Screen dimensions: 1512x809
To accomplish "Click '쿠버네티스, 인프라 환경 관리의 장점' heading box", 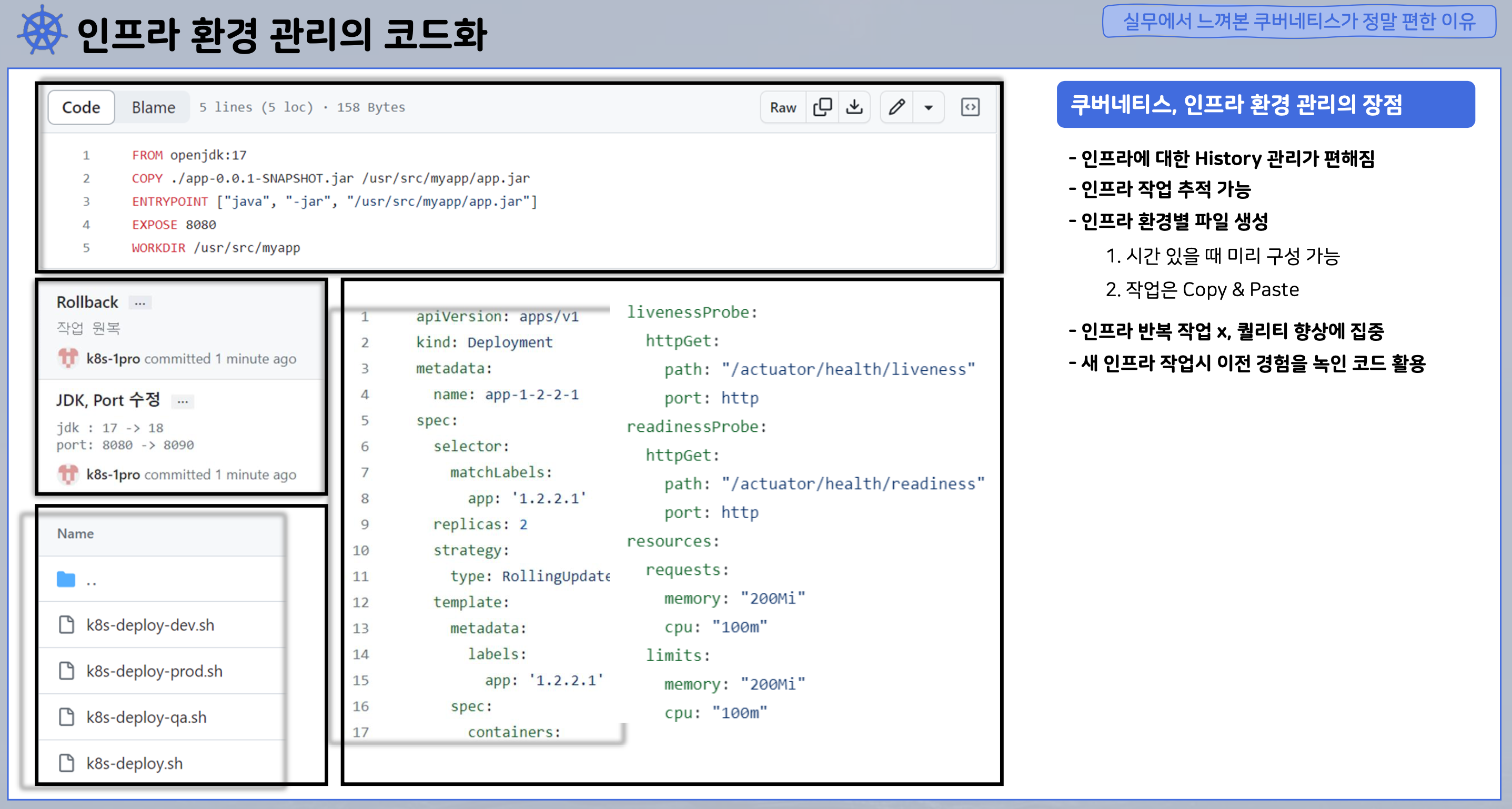I will coord(1265,105).
